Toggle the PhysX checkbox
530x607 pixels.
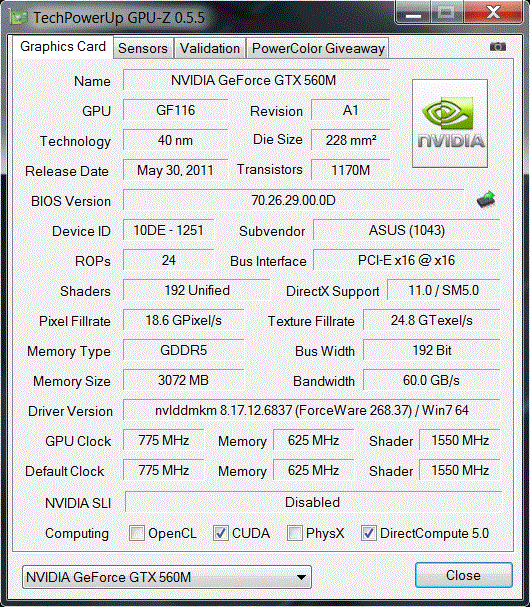click(x=295, y=533)
